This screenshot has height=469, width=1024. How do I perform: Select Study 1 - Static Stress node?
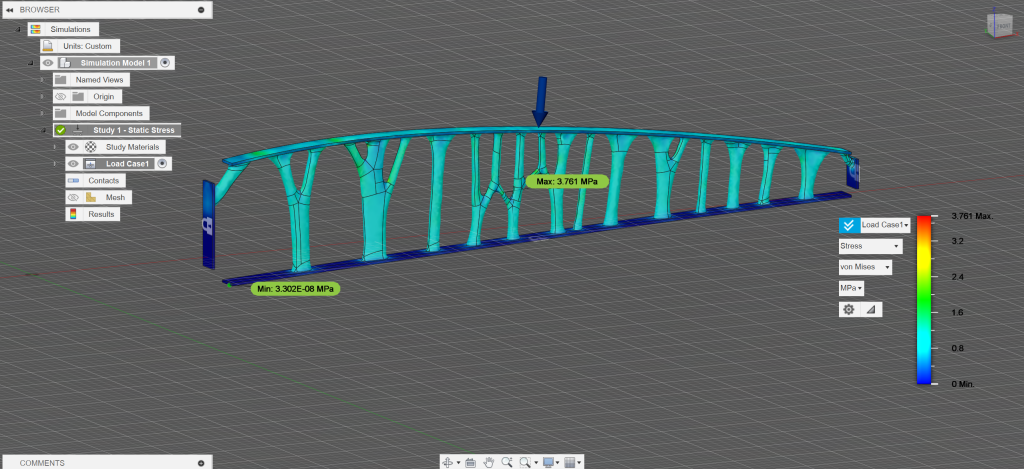[x=122, y=130]
